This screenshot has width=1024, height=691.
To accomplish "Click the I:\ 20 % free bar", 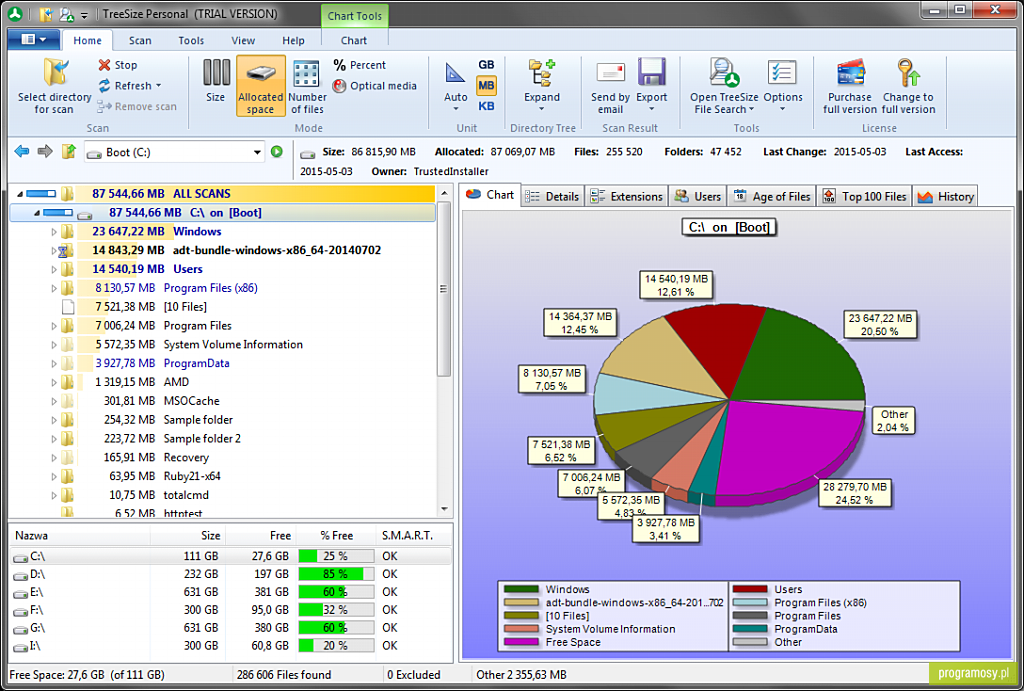I will pyautogui.click(x=336, y=646).
